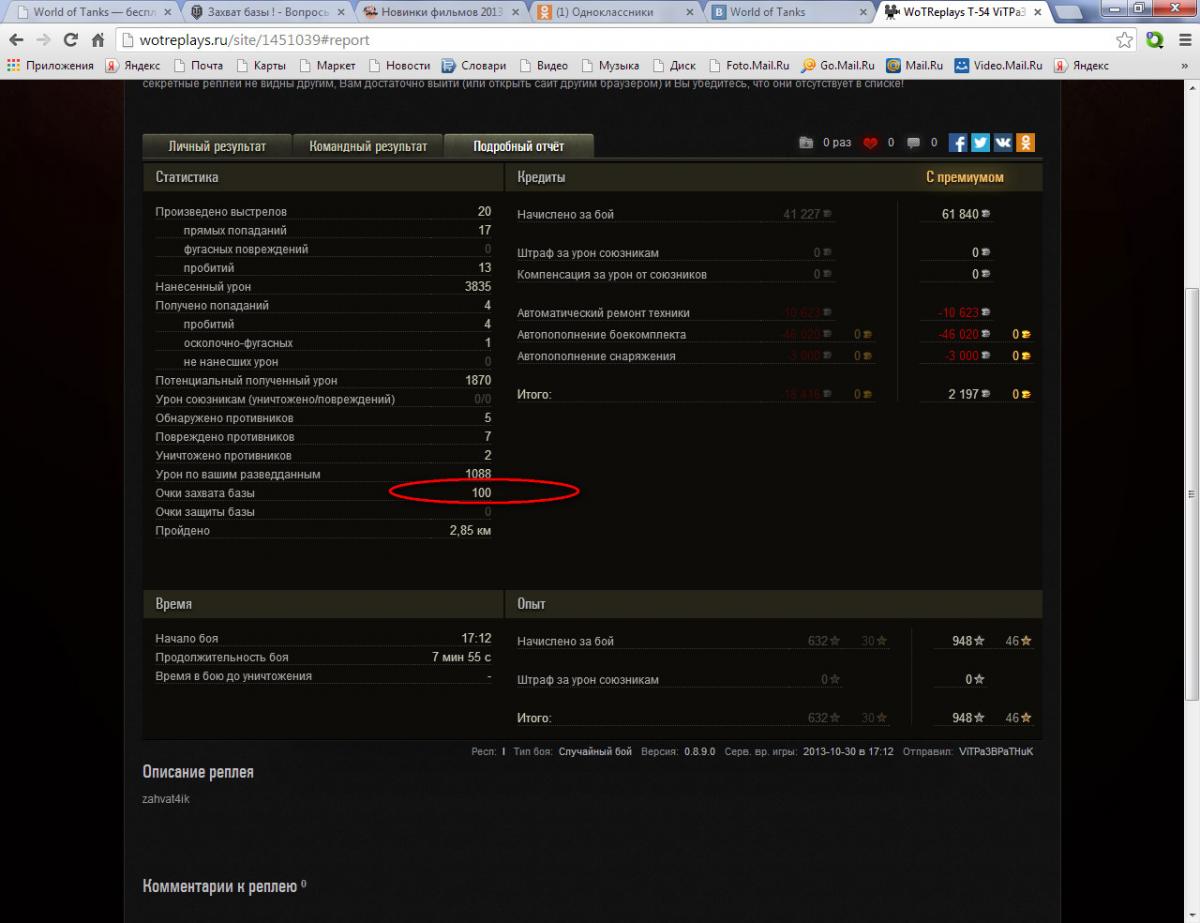Share replay on VK
This screenshot has height=923, width=1200.
(x=1003, y=143)
